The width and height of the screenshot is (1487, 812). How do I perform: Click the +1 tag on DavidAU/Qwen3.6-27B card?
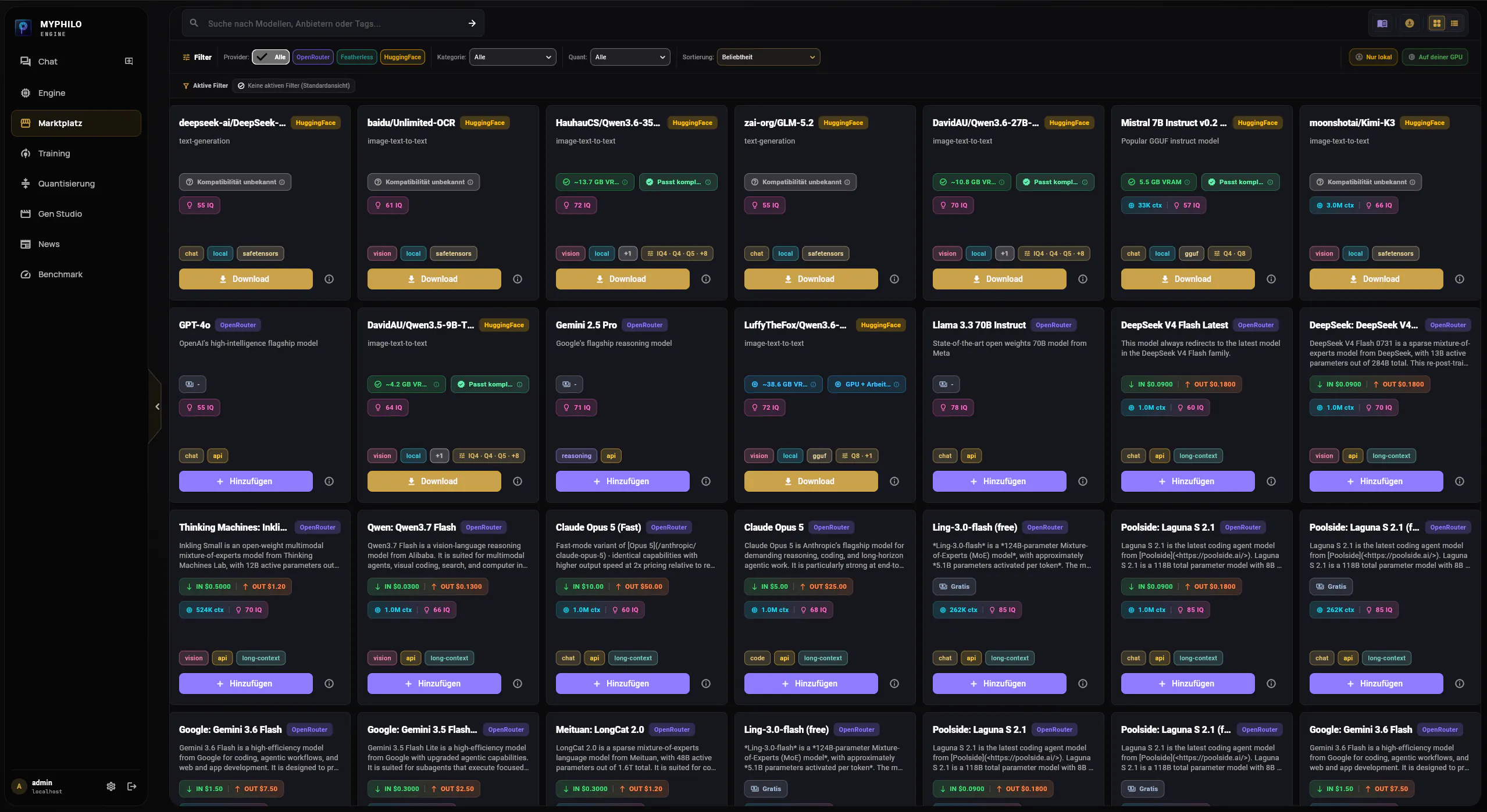1004,253
